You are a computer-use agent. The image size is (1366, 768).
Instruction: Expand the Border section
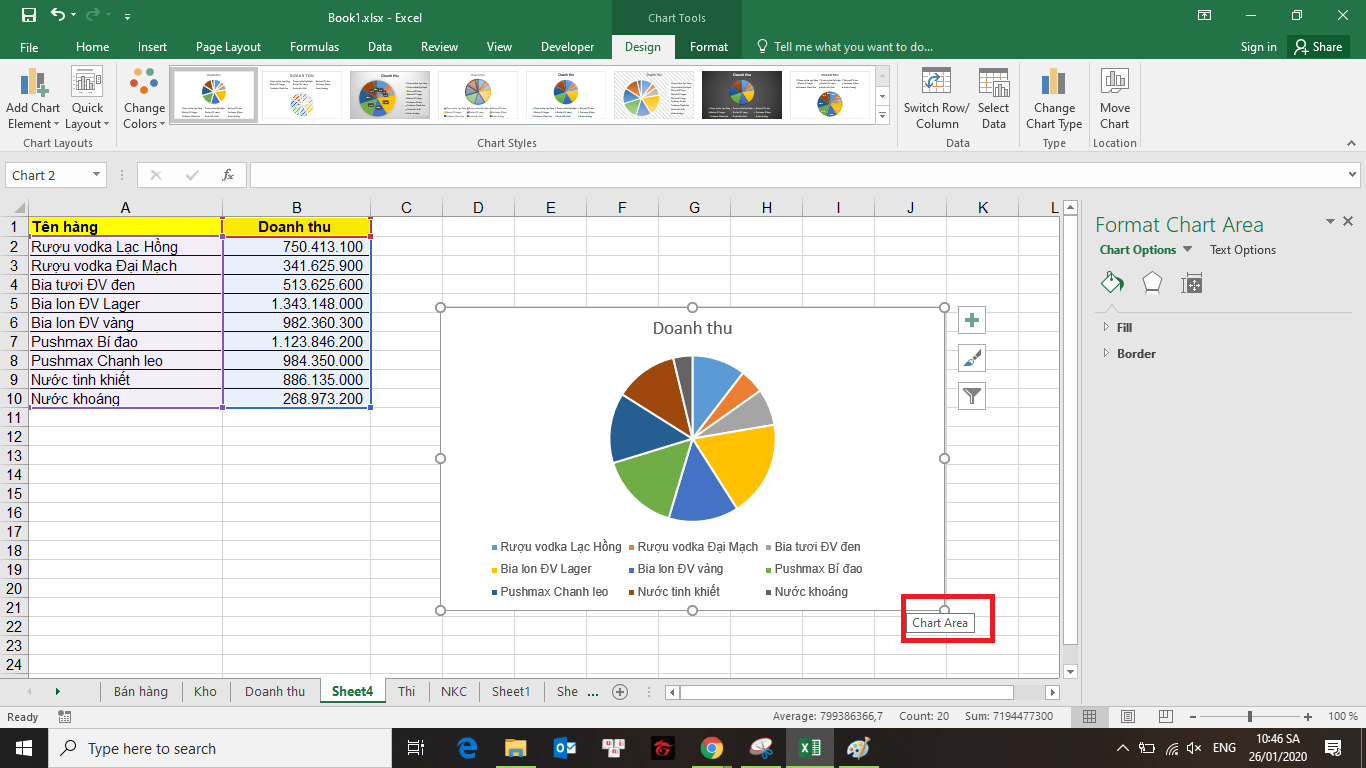click(1135, 353)
